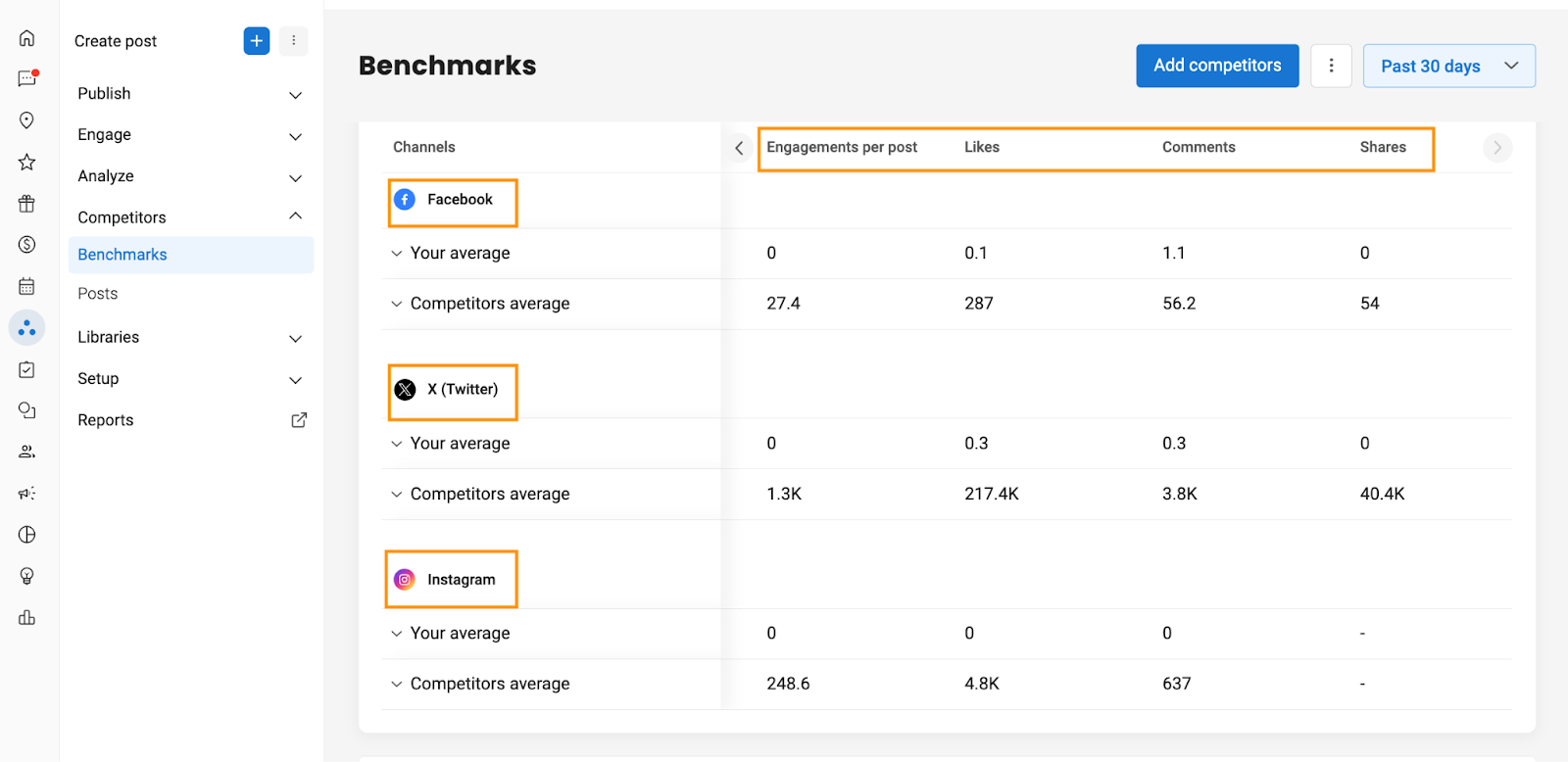Open the star reviews icon
This screenshot has width=1568, height=762.
(26, 162)
